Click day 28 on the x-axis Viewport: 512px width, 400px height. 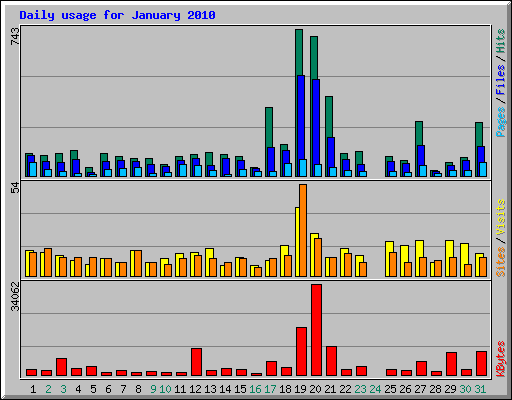[x=435, y=389]
